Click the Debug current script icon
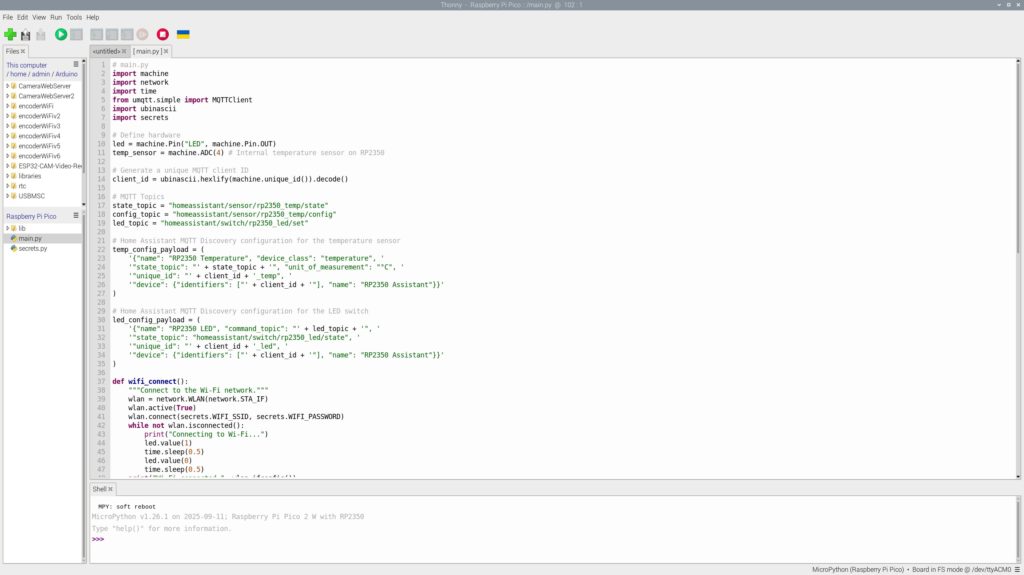 tap(76, 35)
